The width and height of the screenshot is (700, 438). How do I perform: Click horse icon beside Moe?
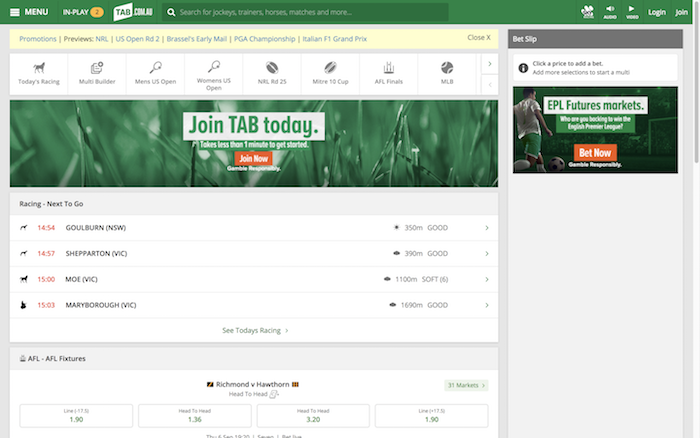[x=24, y=279]
